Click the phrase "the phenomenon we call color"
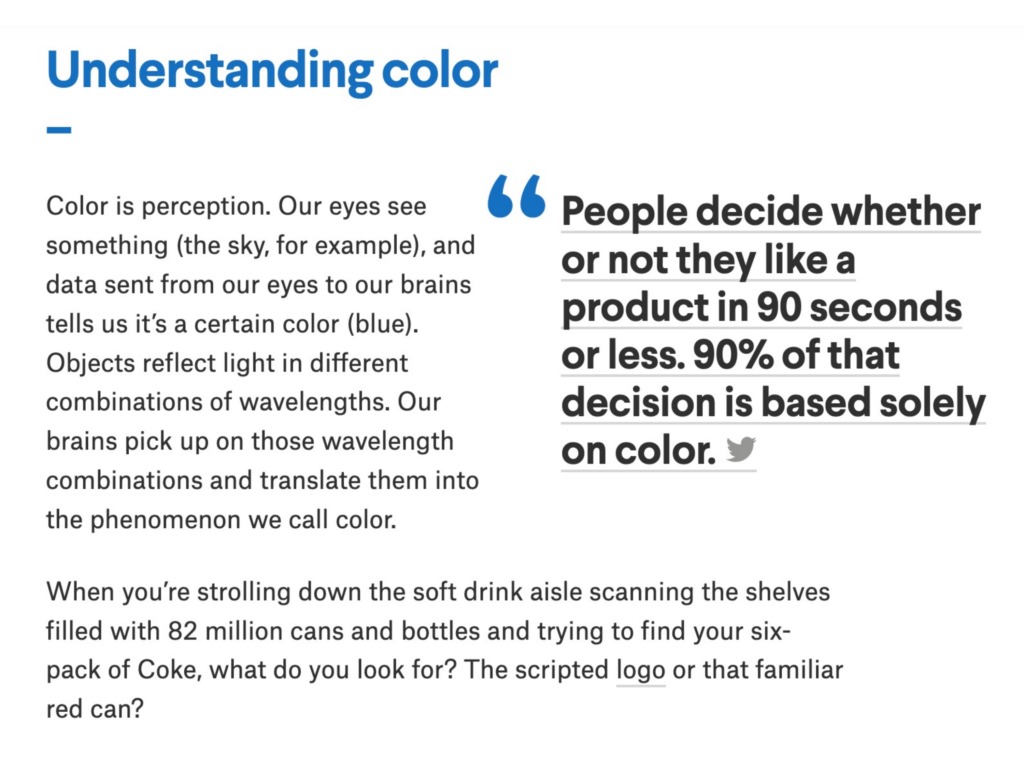 (221, 520)
